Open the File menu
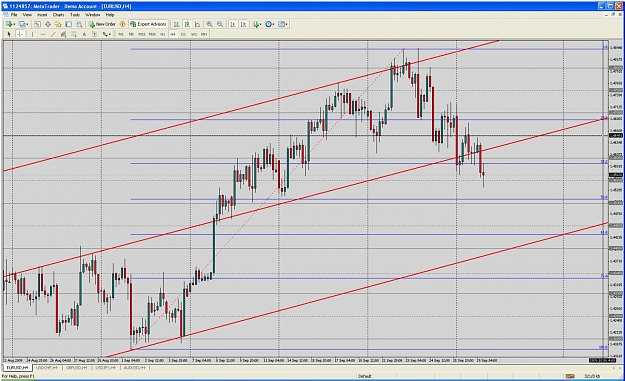This screenshot has height=381, width=625. pyautogui.click(x=14, y=15)
